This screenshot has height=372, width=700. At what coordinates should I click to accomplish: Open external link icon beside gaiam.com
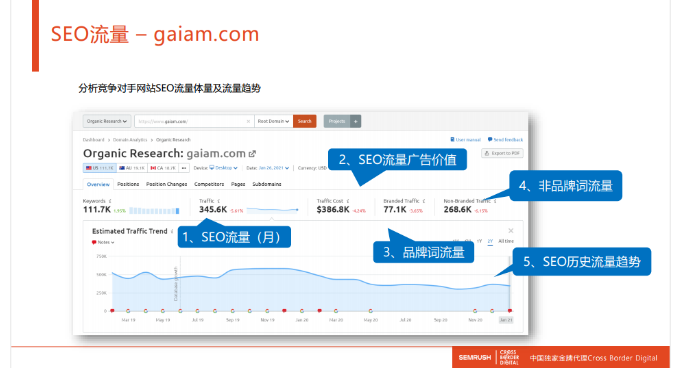tap(252, 154)
